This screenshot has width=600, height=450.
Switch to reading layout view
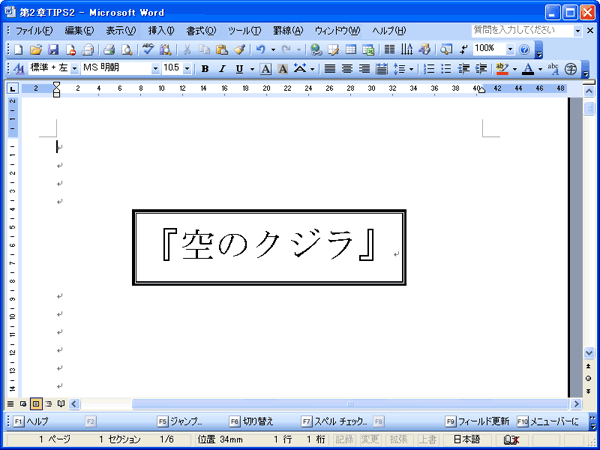tap(61, 403)
